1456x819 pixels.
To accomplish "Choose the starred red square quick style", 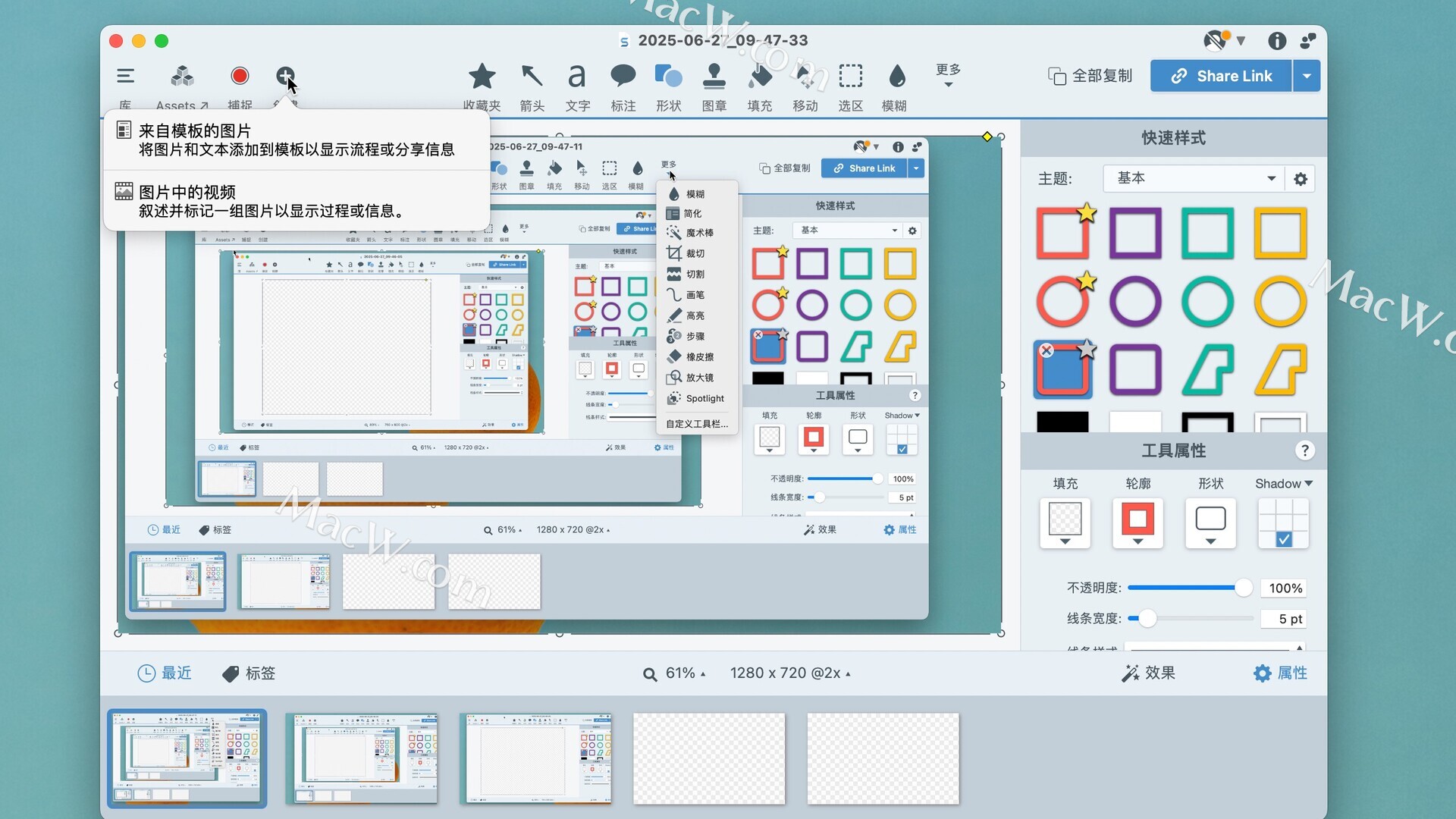I will 1063,234.
